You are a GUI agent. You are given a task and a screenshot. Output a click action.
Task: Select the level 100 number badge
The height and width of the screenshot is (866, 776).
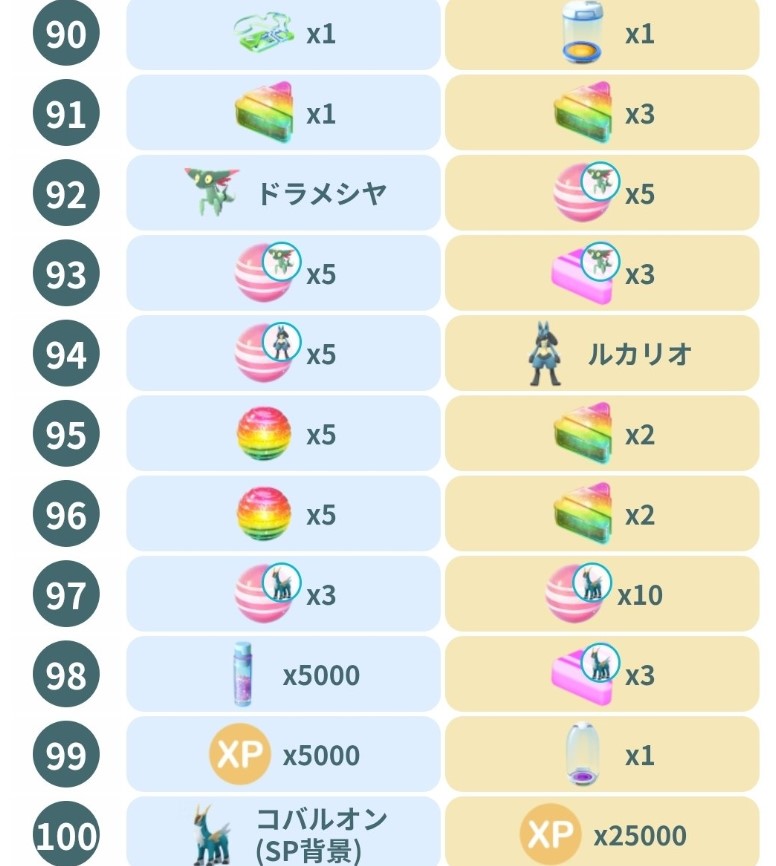tap(66, 834)
